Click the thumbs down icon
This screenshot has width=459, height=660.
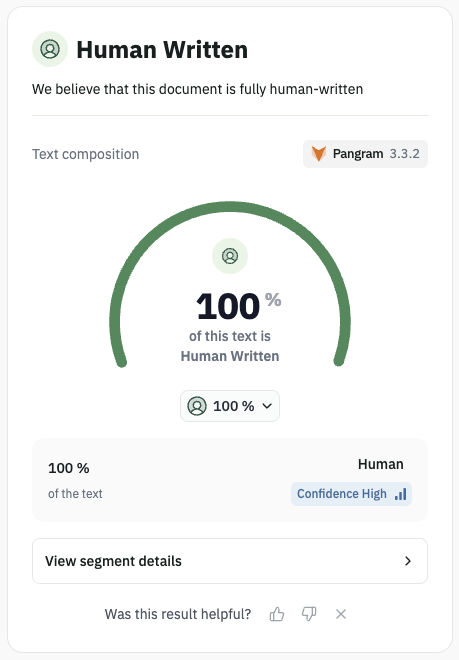(x=309, y=614)
